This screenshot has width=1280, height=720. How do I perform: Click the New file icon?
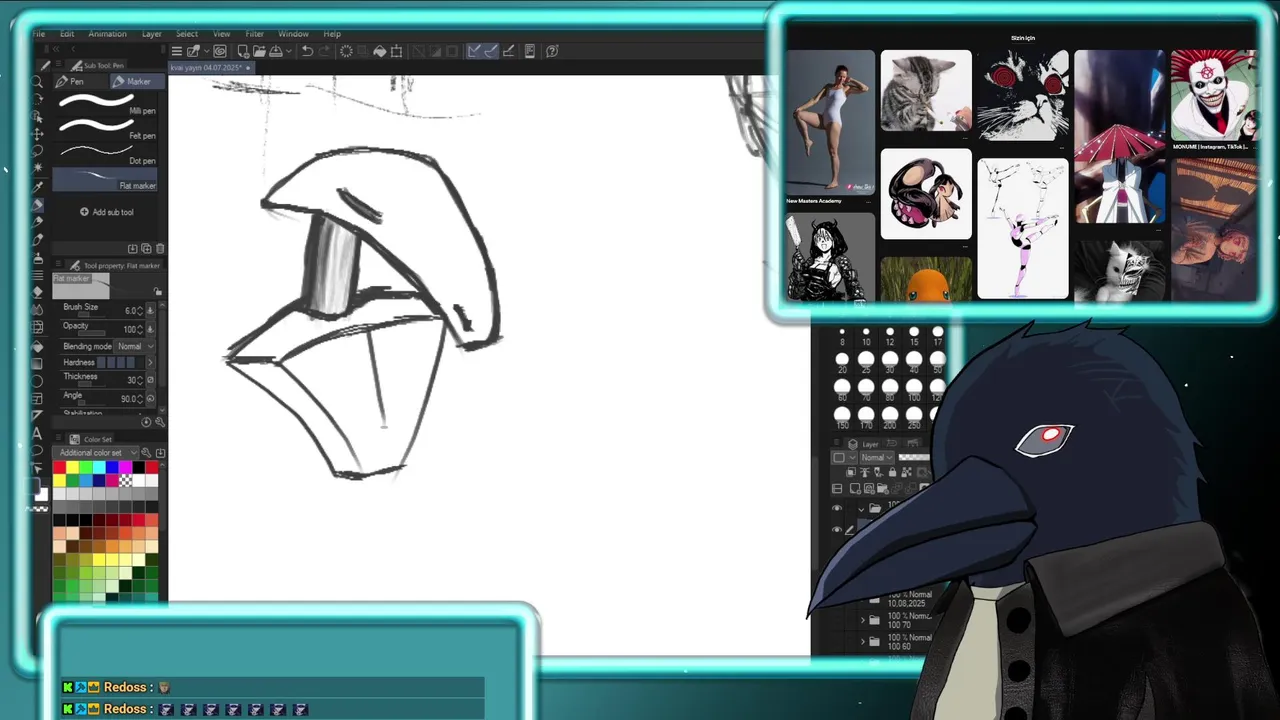pos(243,51)
